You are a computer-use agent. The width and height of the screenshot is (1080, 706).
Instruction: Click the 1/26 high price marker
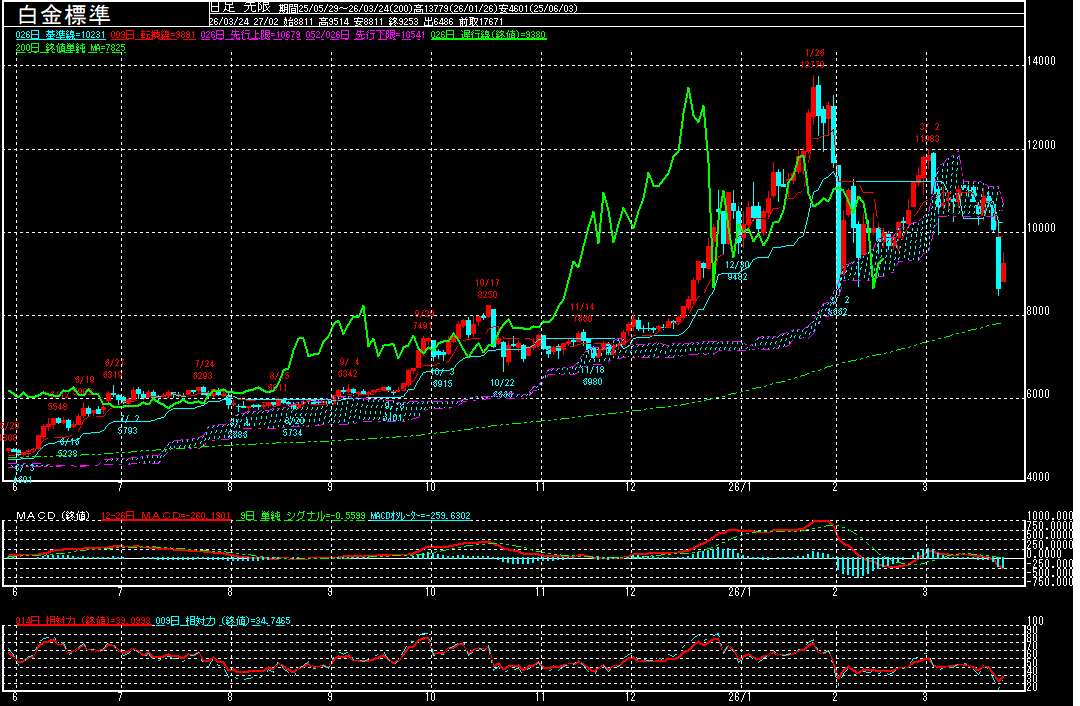(x=814, y=58)
